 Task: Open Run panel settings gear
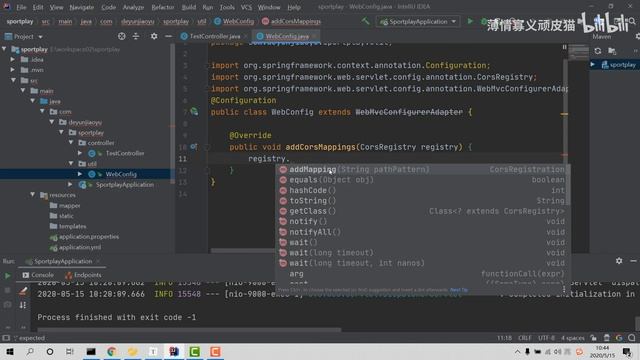(619, 261)
